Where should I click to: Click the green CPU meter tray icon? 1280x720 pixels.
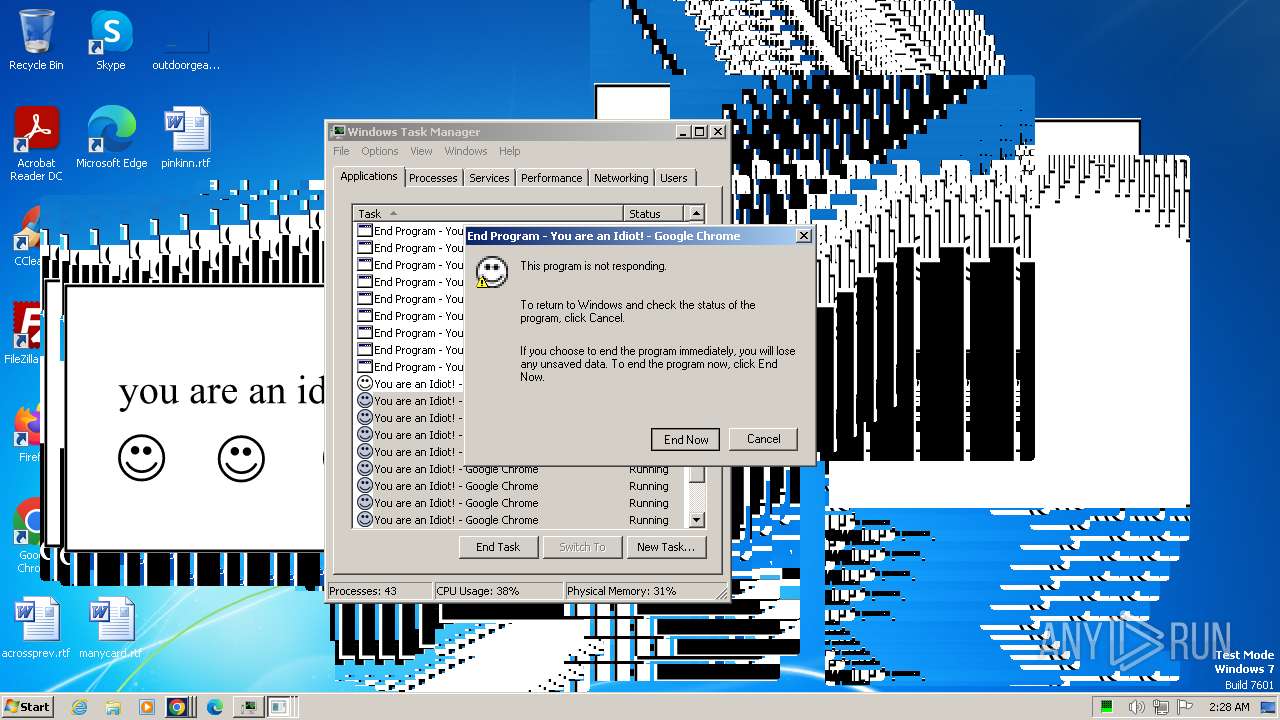tap(1107, 707)
